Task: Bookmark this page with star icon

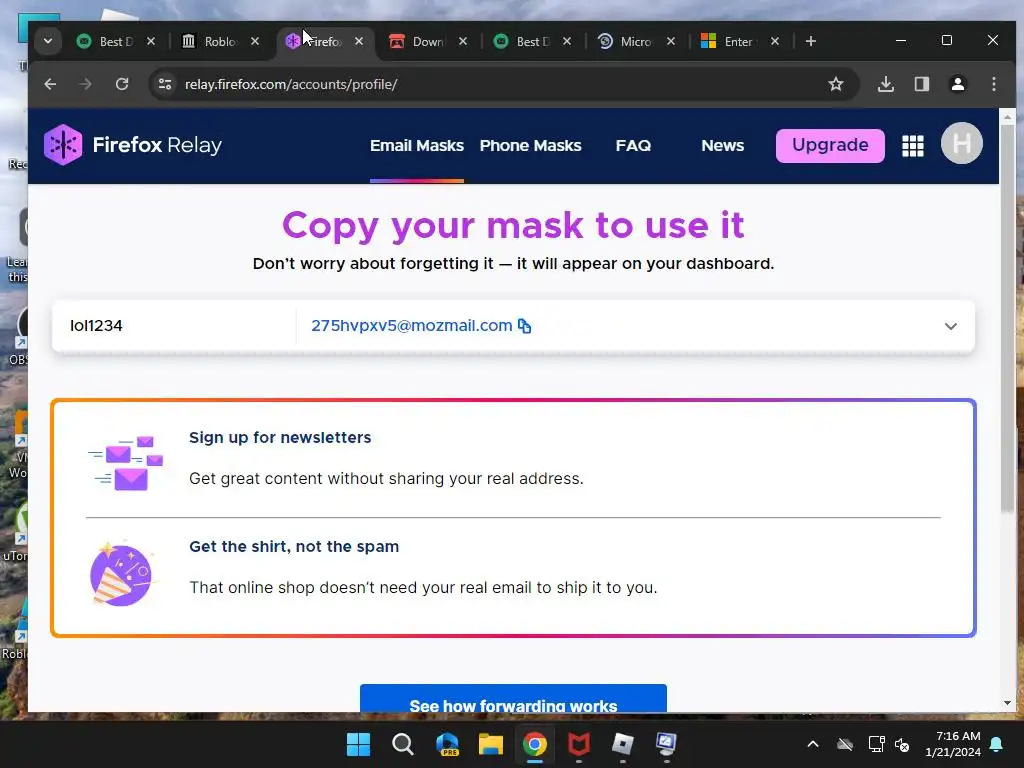Action: click(x=835, y=84)
